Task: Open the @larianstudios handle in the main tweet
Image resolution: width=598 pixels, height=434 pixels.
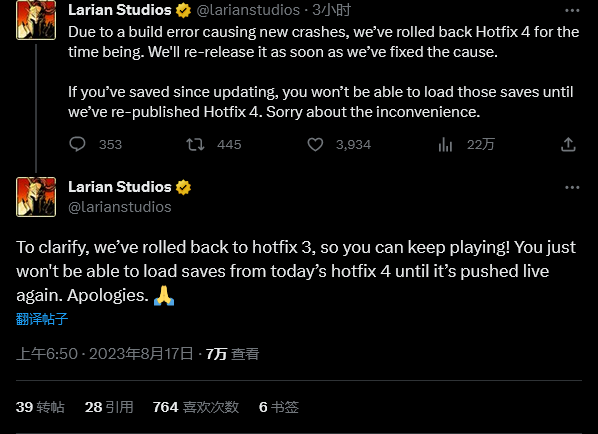Action: 120,207
